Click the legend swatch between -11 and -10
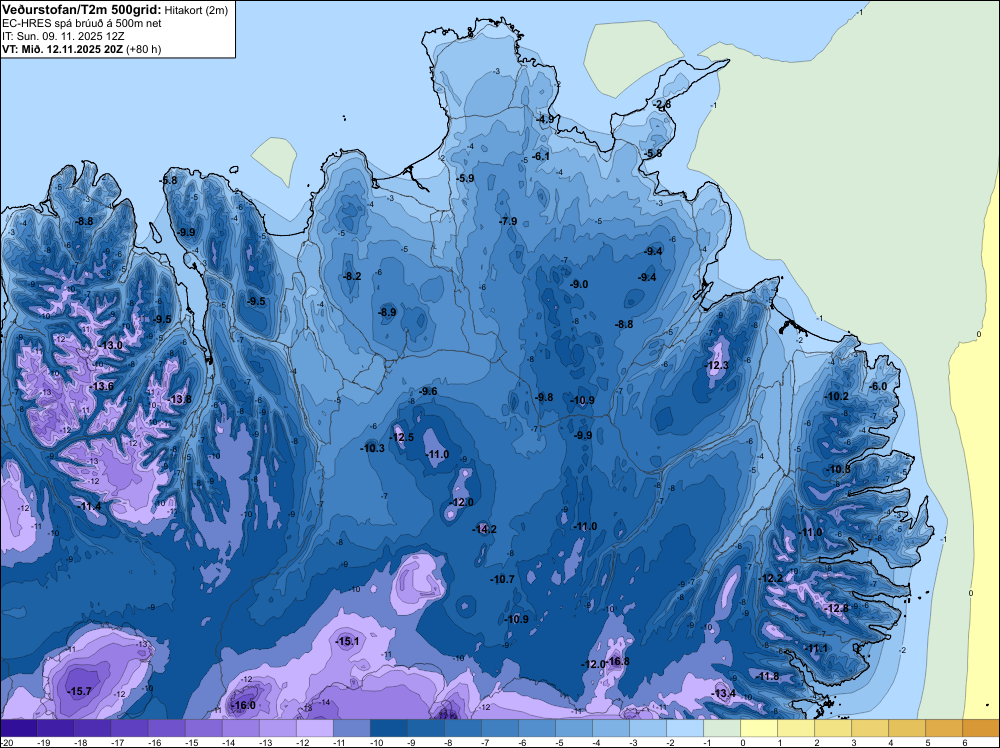The width and height of the screenshot is (1000, 748). pyautogui.click(x=352, y=728)
